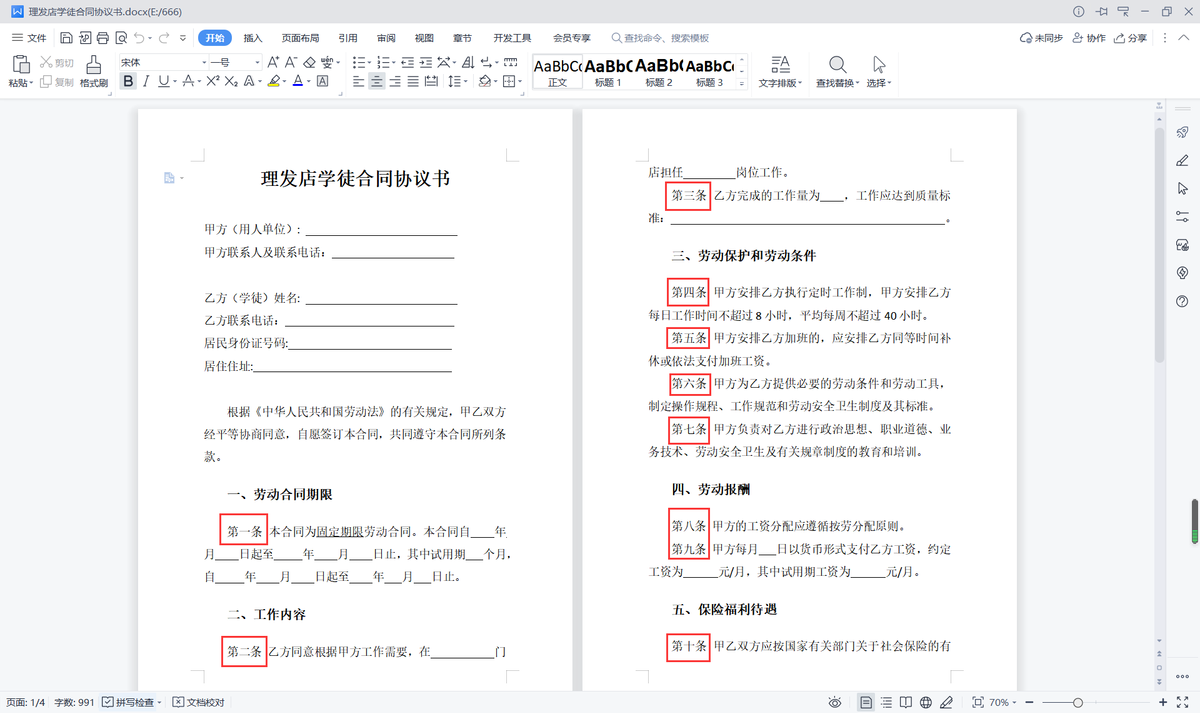1200x713 pixels.
Task: Click the Collaborate (协作) button
Action: 1088,38
